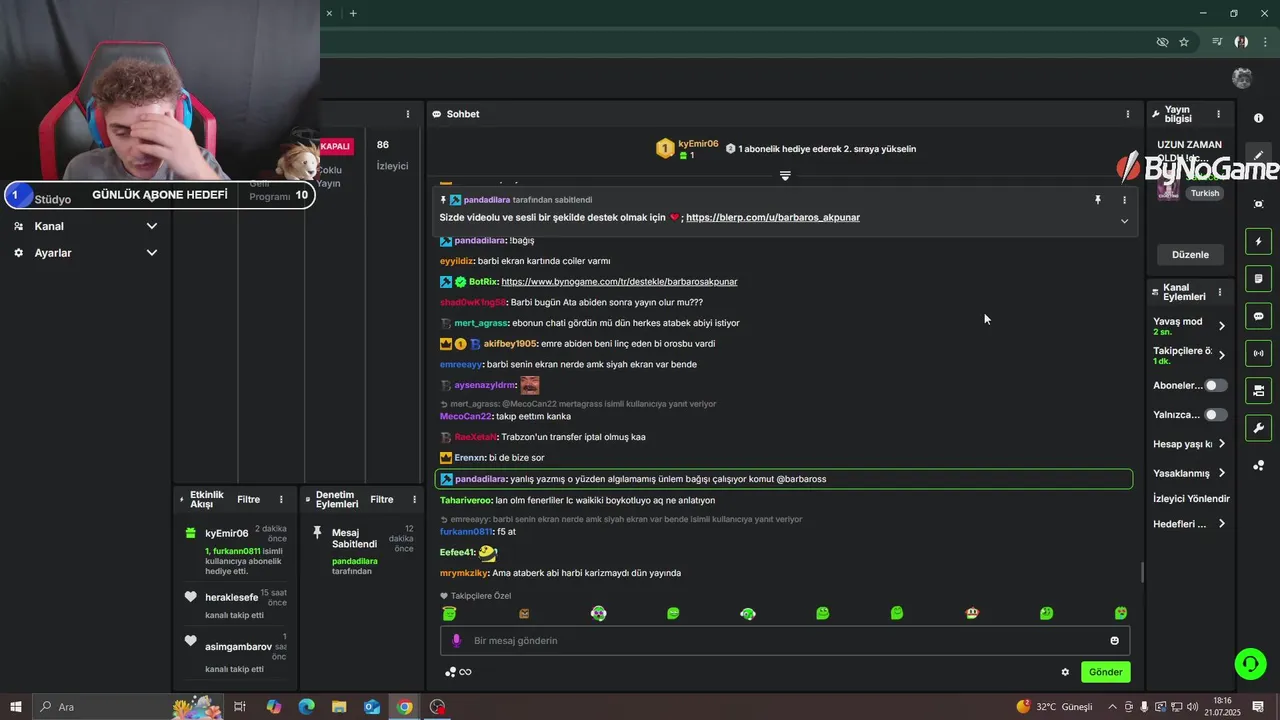Image resolution: width=1280 pixels, height=720 pixels.
Task: Open heraklesefe in activity feed
Action: point(231,597)
